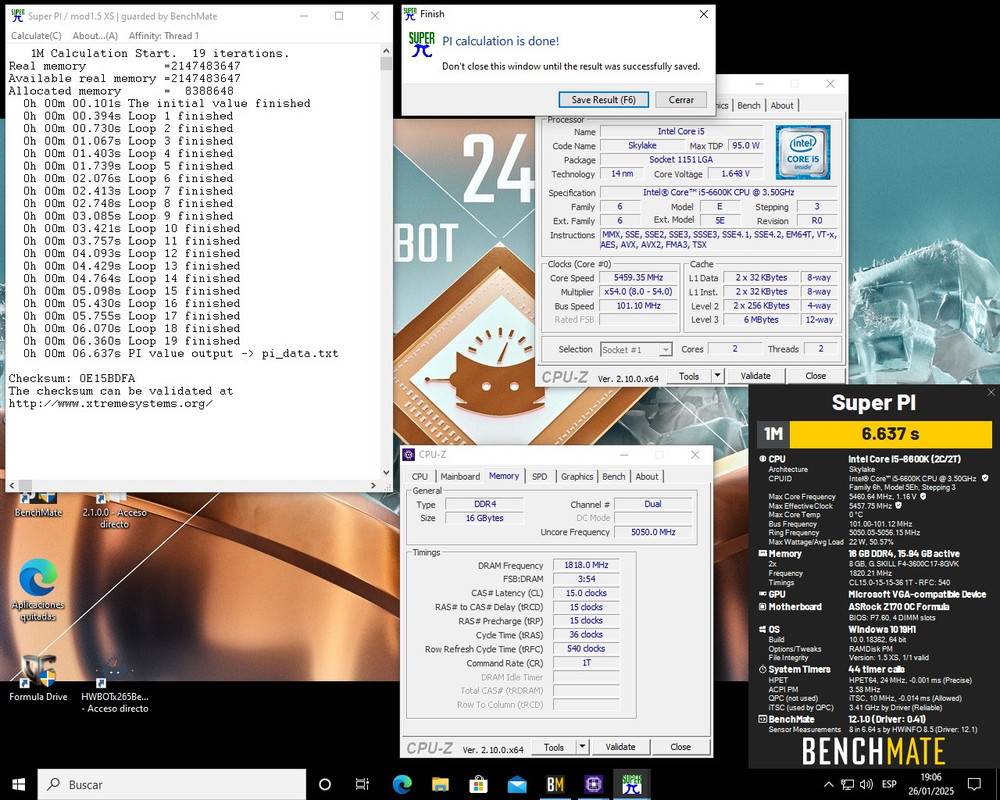This screenshot has height=800, width=1000.
Task: Click the DRAM Frequency value 1818.0 MHz
Action: 586,565
